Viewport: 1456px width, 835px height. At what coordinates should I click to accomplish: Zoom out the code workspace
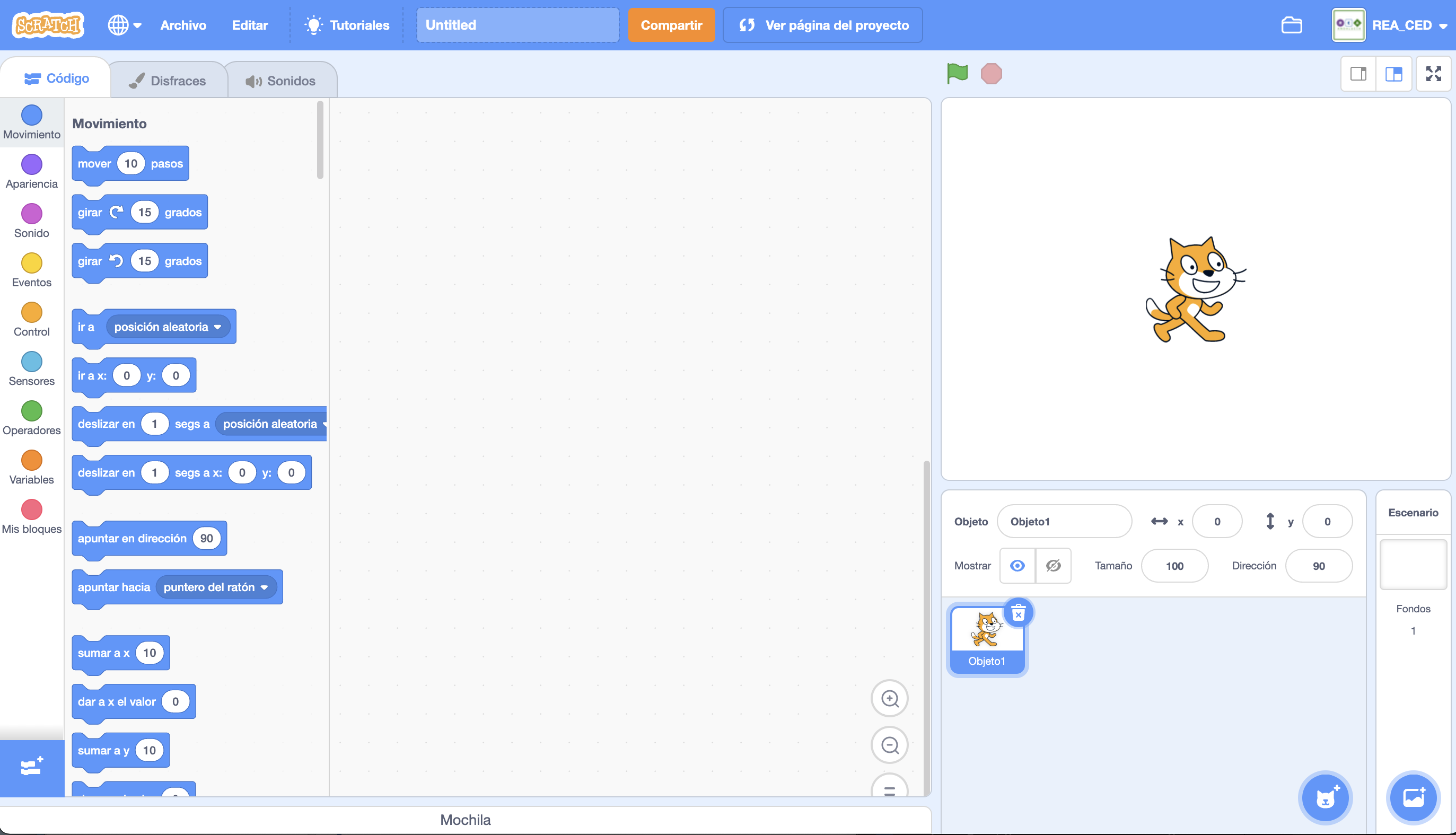point(889,745)
